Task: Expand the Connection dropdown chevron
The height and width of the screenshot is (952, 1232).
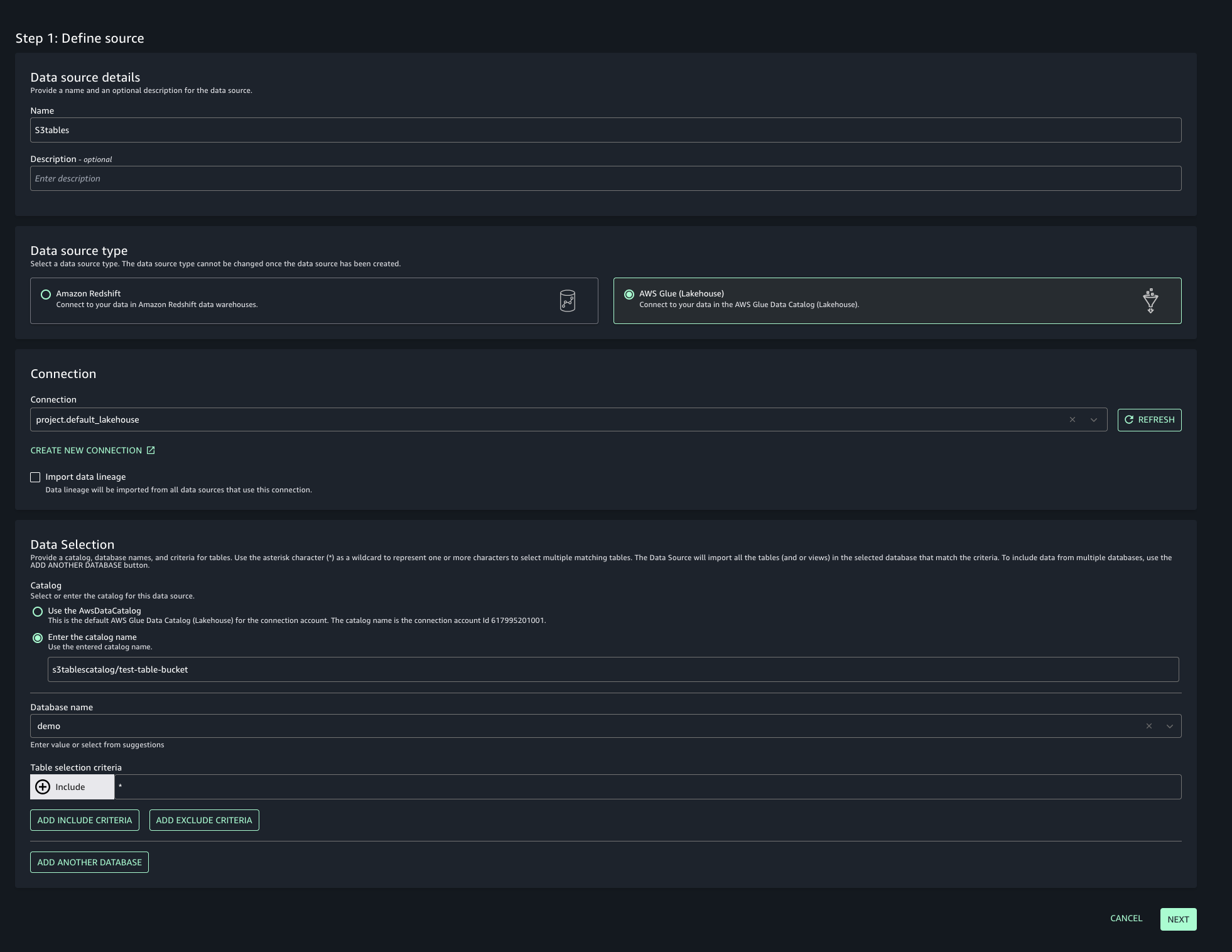Action: tap(1094, 419)
